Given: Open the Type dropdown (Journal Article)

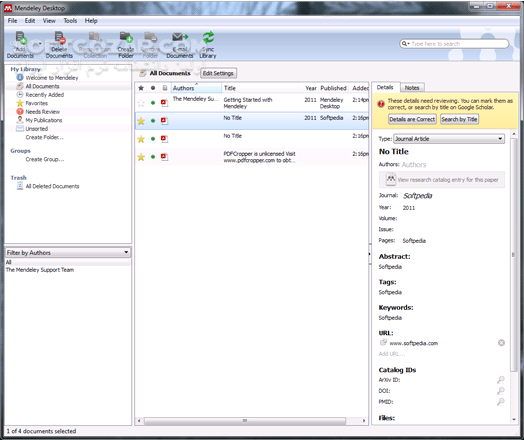Looking at the screenshot, I should tap(449, 139).
